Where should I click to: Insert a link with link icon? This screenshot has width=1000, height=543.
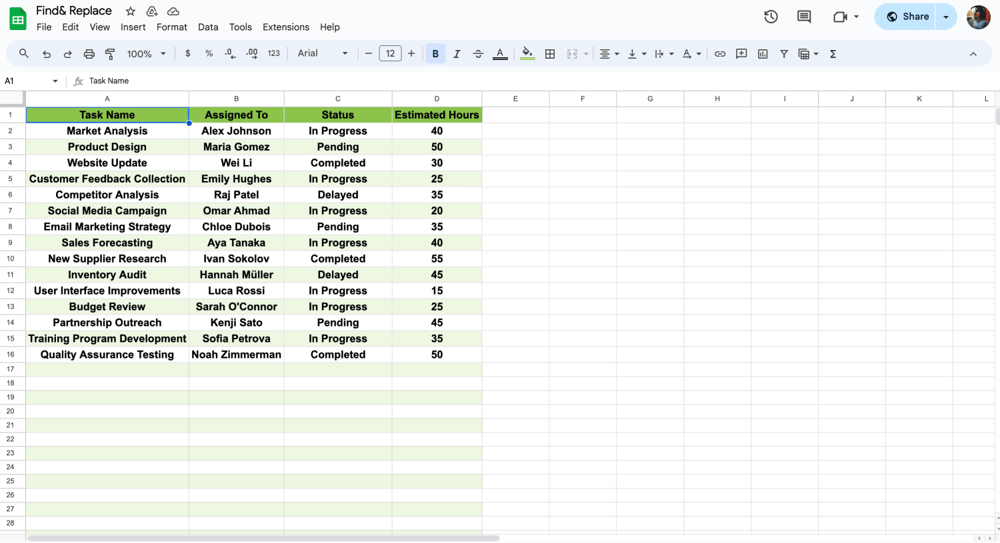pos(719,54)
